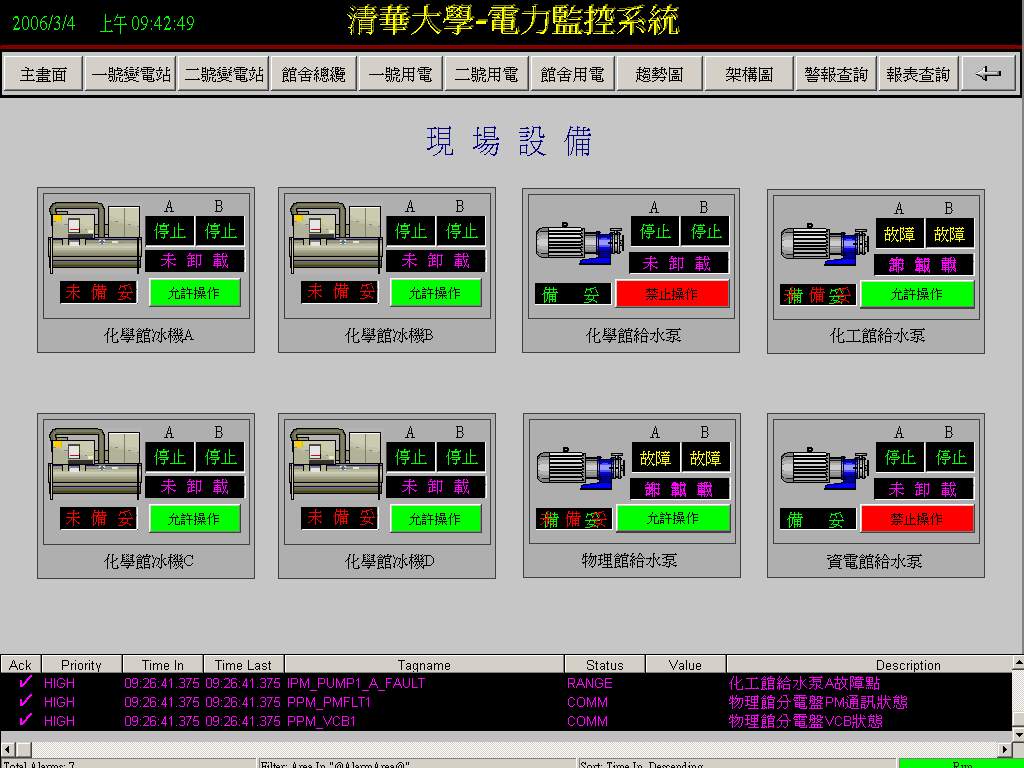Toggle acknowledge checkmark for PPM_VCB1 alarm
1024x768 pixels.
(x=25, y=720)
